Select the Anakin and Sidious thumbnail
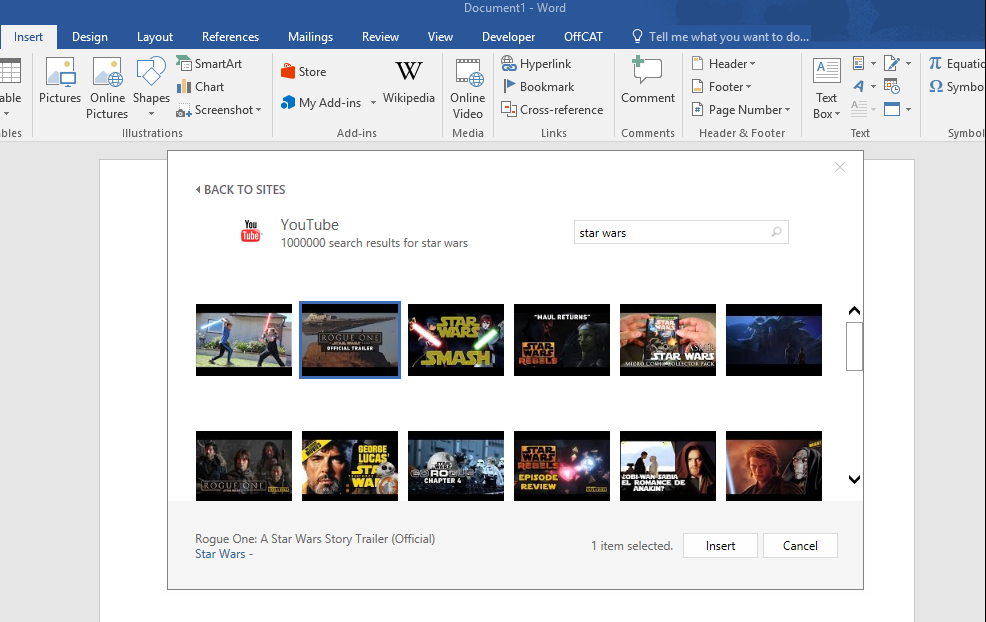 pyautogui.click(x=773, y=466)
